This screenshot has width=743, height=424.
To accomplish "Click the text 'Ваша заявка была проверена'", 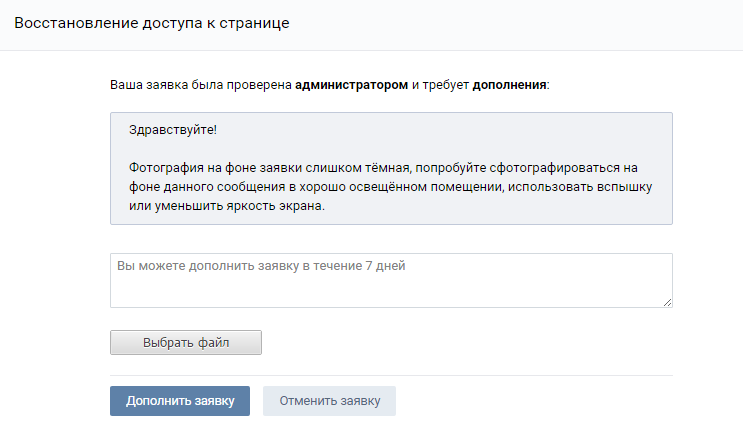I will click(x=200, y=85).
